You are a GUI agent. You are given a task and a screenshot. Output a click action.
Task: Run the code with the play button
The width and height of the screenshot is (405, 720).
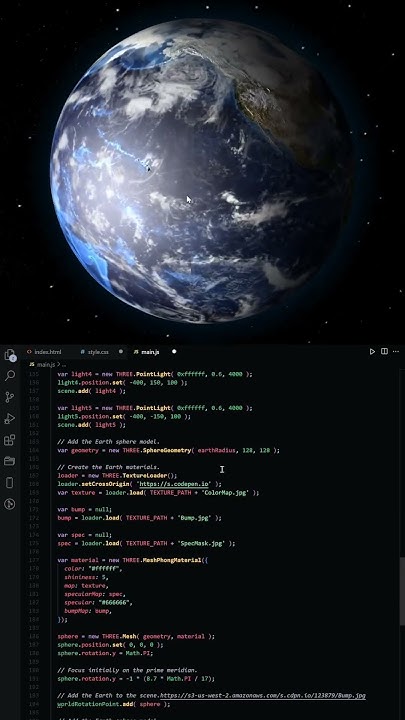[372, 351]
